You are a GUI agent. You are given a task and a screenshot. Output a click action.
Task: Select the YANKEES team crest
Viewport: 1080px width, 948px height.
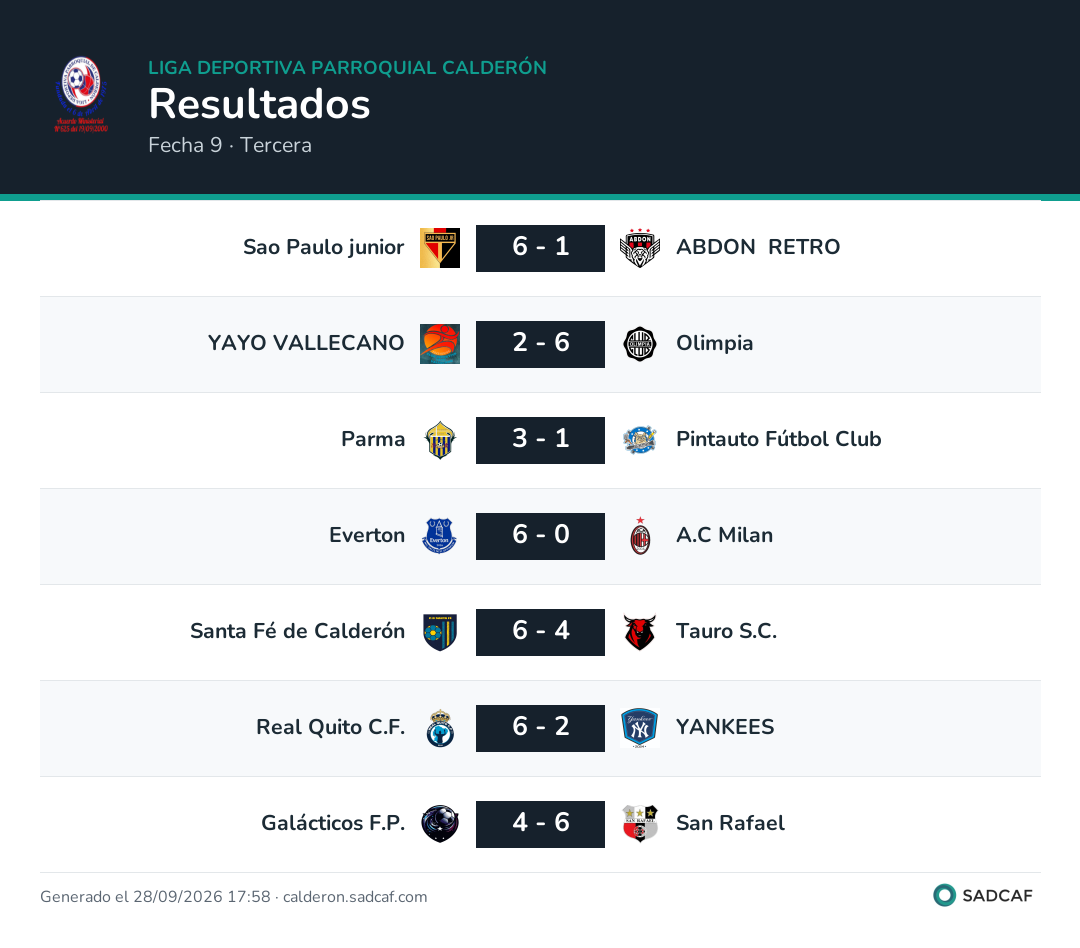(x=640, y=728)
